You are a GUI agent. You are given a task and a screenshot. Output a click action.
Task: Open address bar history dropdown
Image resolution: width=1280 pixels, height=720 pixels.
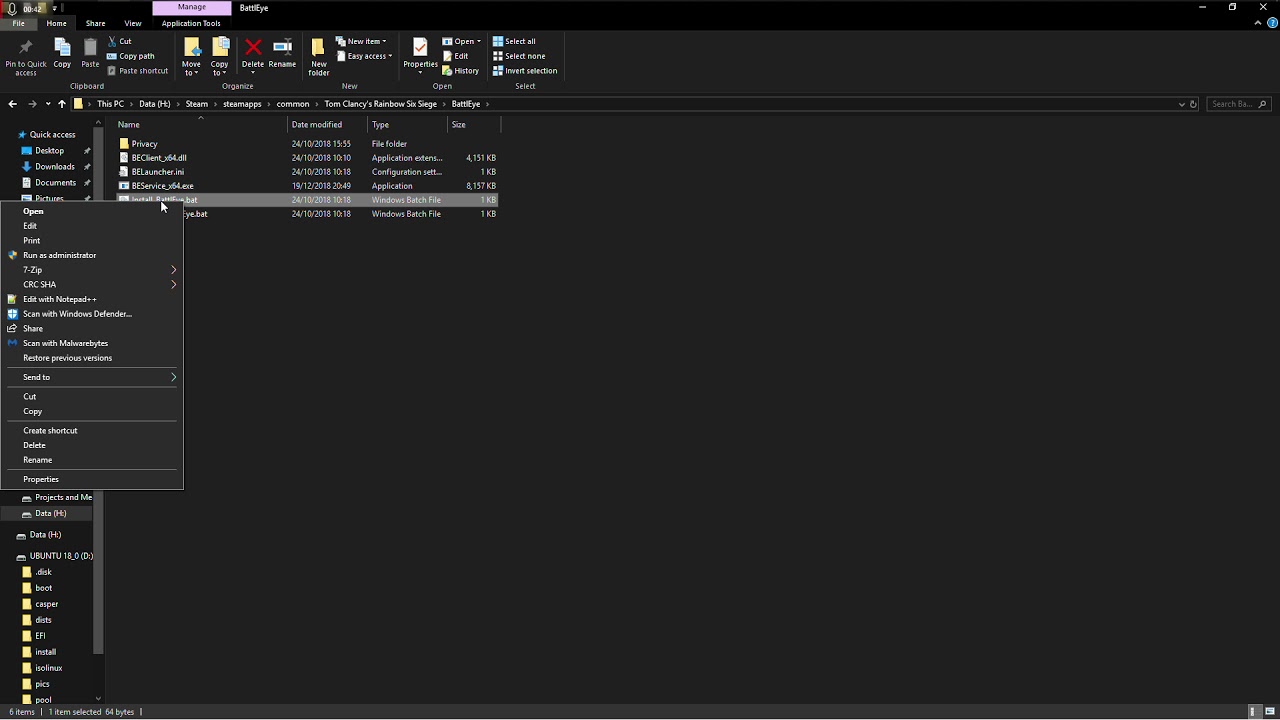(x=1182, y=104)
